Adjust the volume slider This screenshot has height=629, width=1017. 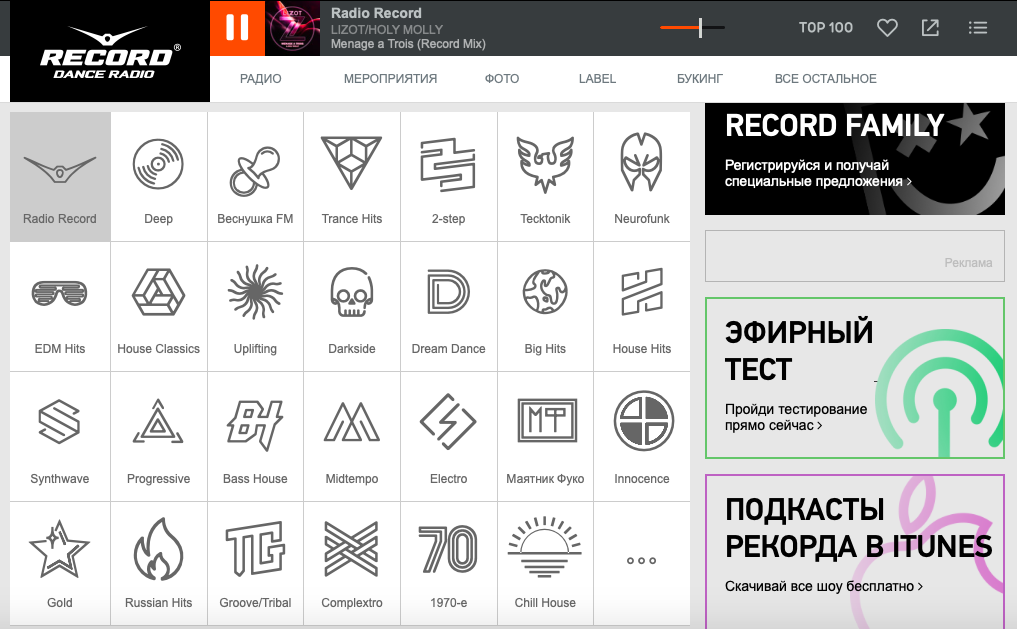click(x=692, y=28)
